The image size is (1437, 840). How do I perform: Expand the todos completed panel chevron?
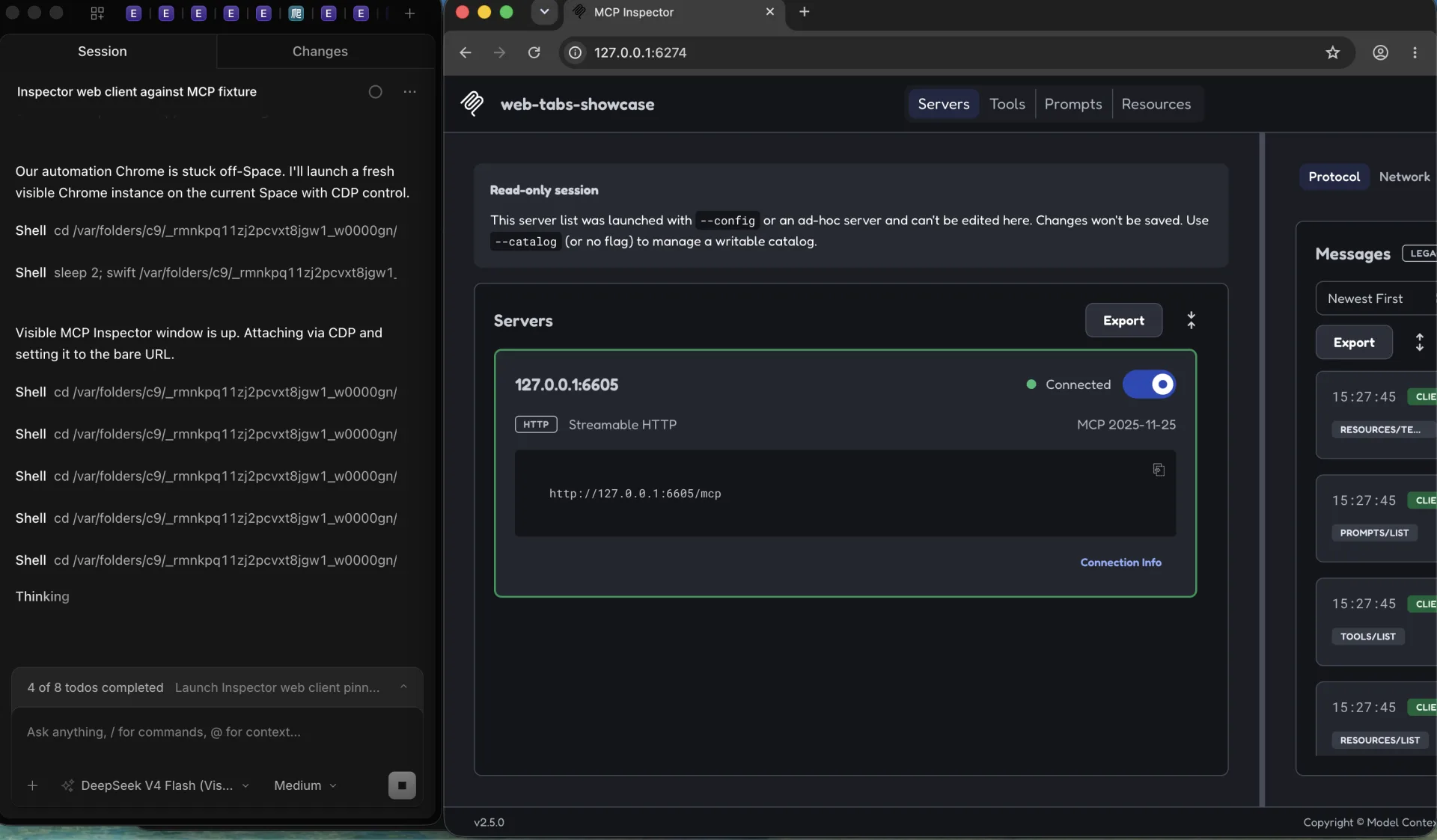[x=403, y=687]
